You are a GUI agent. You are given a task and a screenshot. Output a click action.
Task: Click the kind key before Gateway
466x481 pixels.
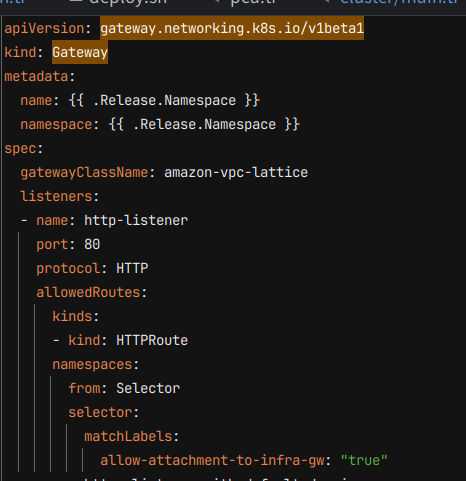[x=20, y=52]
